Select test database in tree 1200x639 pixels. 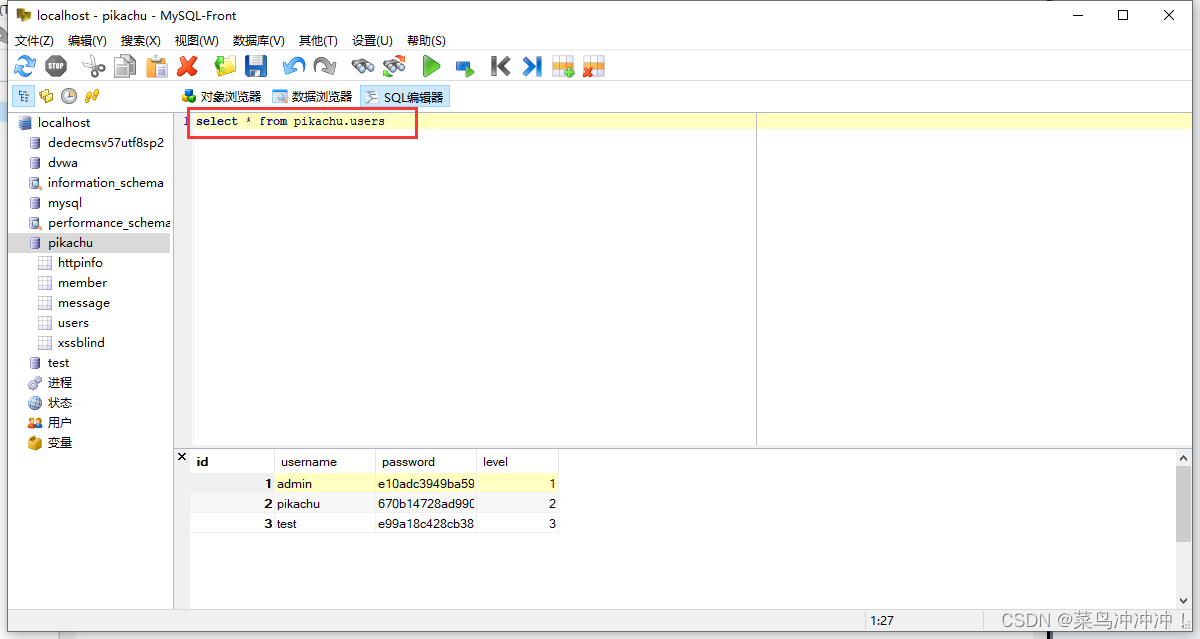58,363
